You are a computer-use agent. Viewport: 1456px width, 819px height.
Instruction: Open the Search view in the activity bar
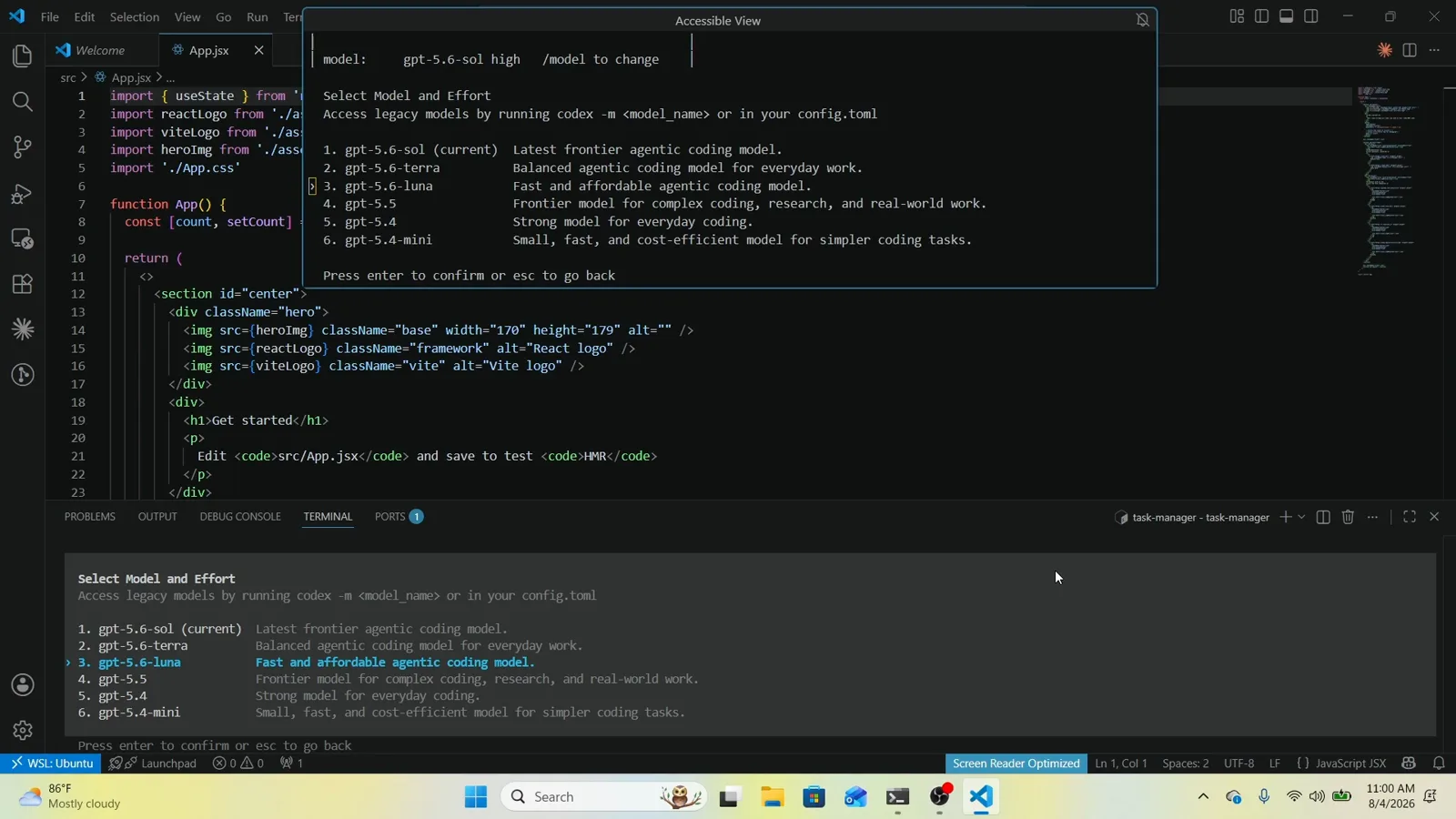point(23,102)
